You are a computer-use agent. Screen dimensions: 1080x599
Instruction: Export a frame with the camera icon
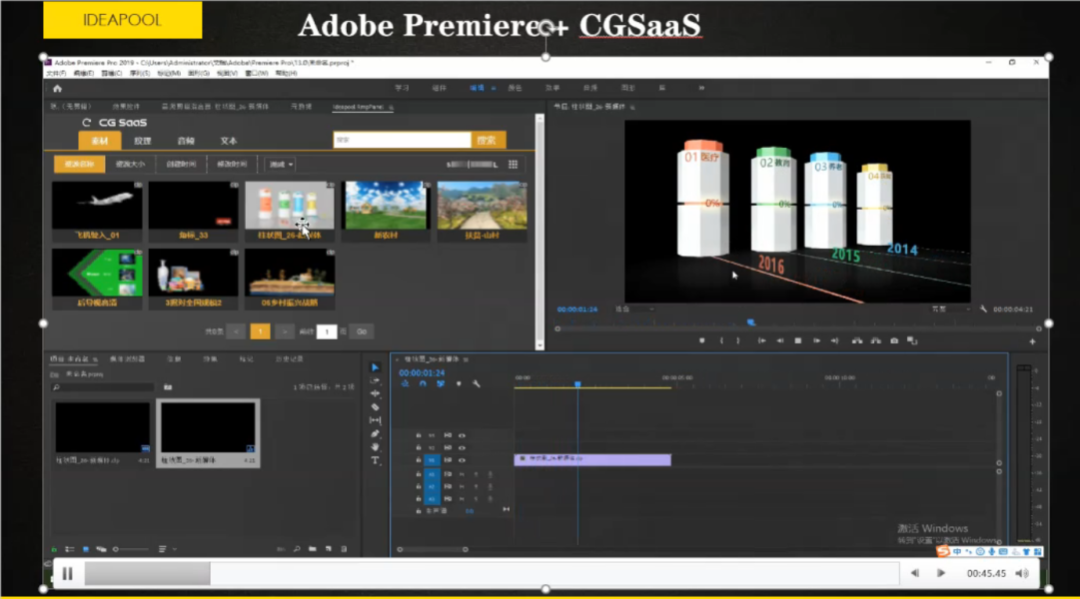tap(894, 341)
